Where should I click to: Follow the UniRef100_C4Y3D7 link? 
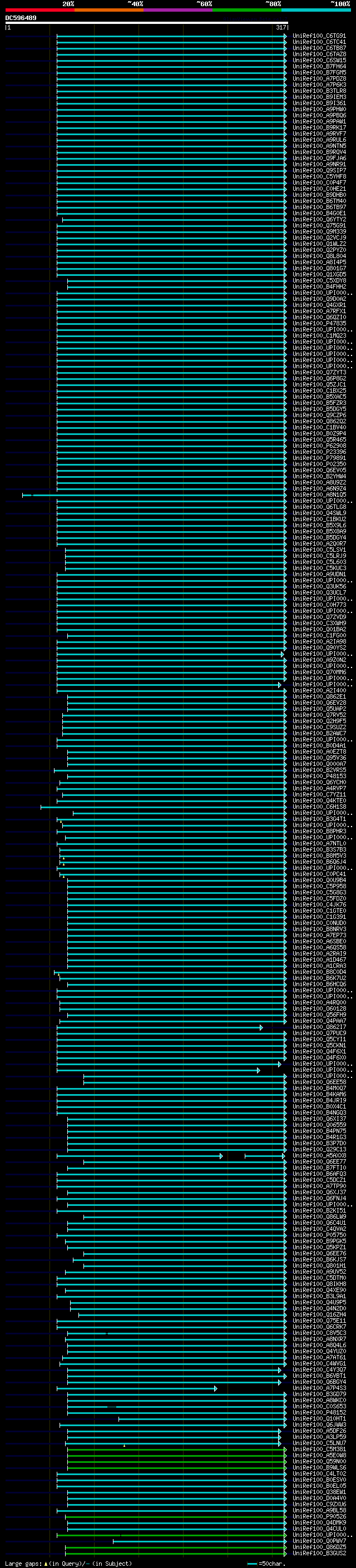coord(319,1369)
